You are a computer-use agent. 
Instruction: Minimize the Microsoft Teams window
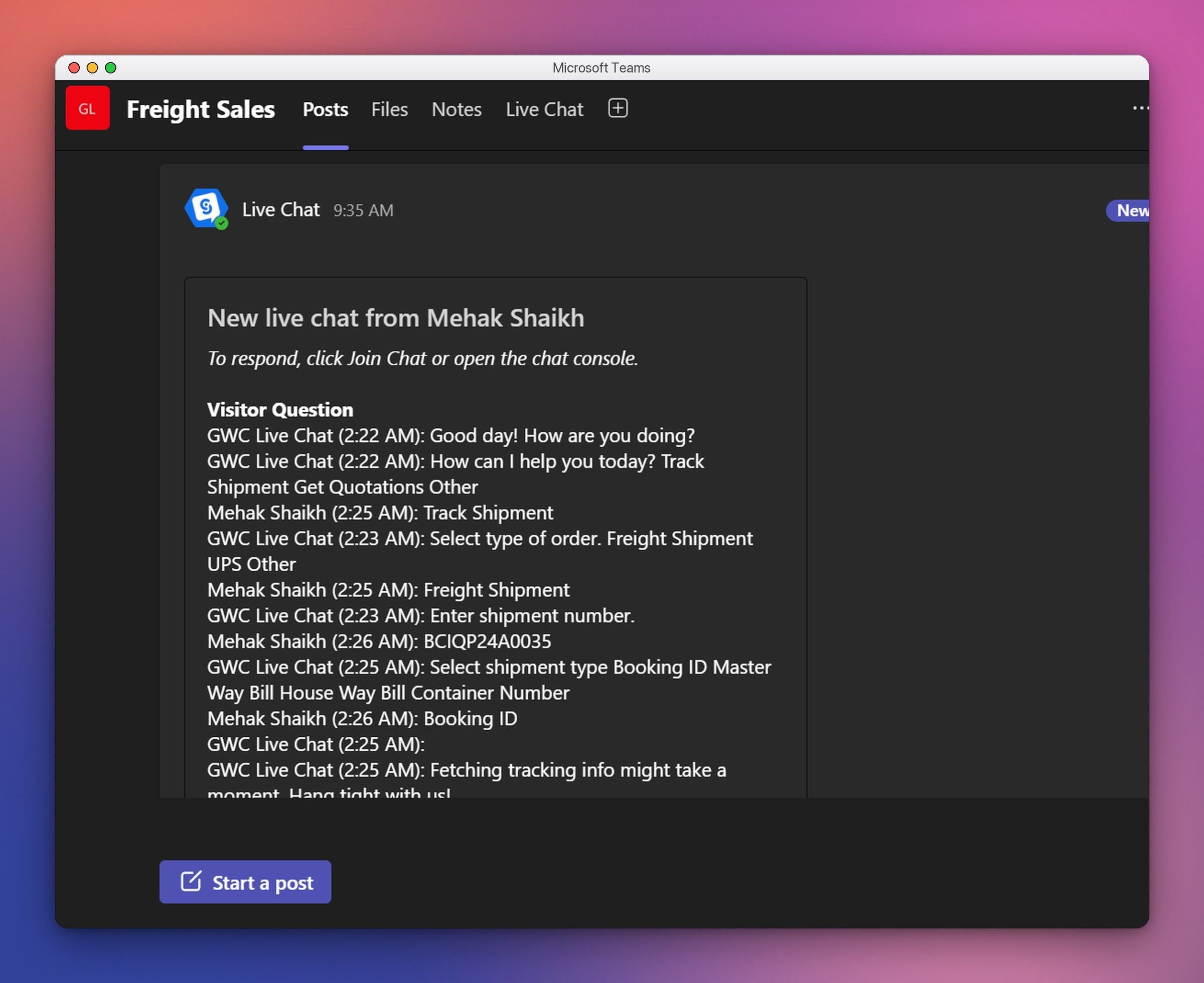[92, 68]
